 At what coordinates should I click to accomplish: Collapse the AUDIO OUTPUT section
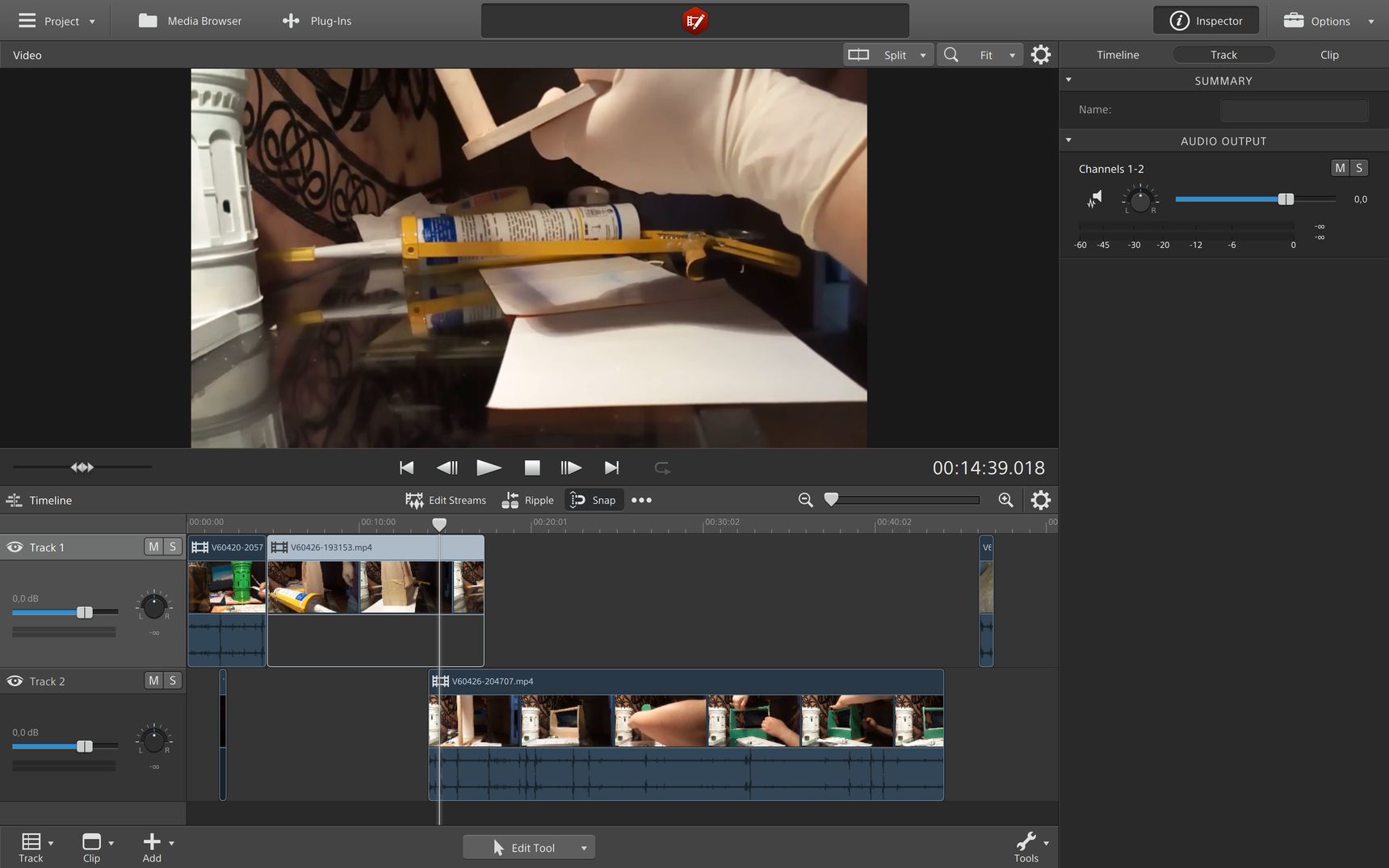[x=1068, y=140]
